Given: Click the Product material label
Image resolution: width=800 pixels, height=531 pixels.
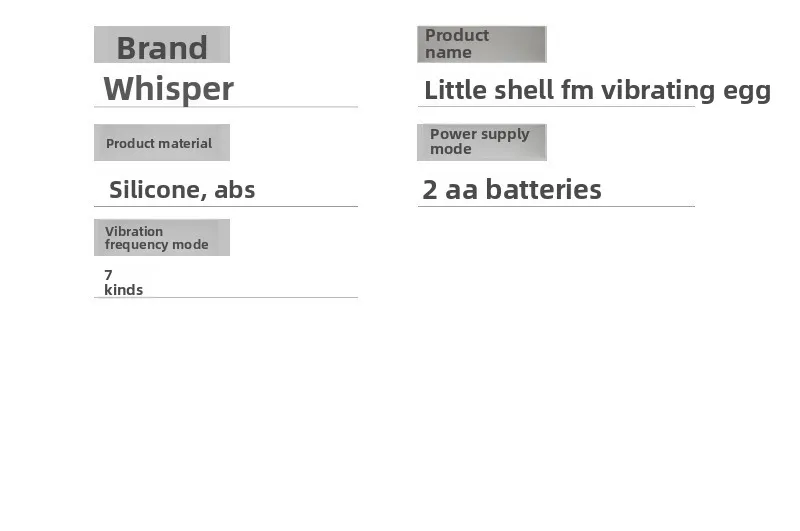Looking at the screenshot, I should click(162, 142).
